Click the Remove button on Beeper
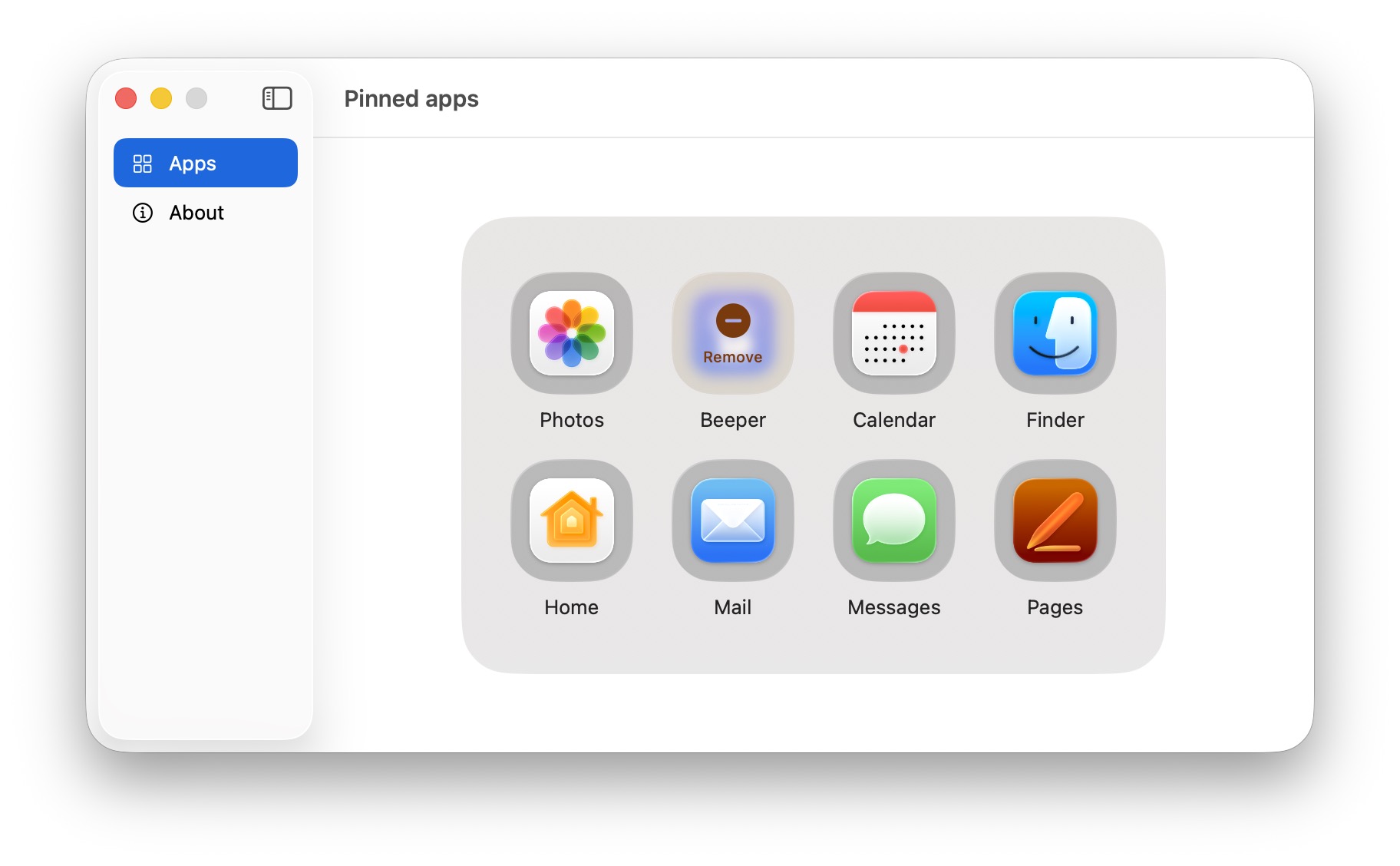This screenshot has height=866, width=1400. point(733,333)
